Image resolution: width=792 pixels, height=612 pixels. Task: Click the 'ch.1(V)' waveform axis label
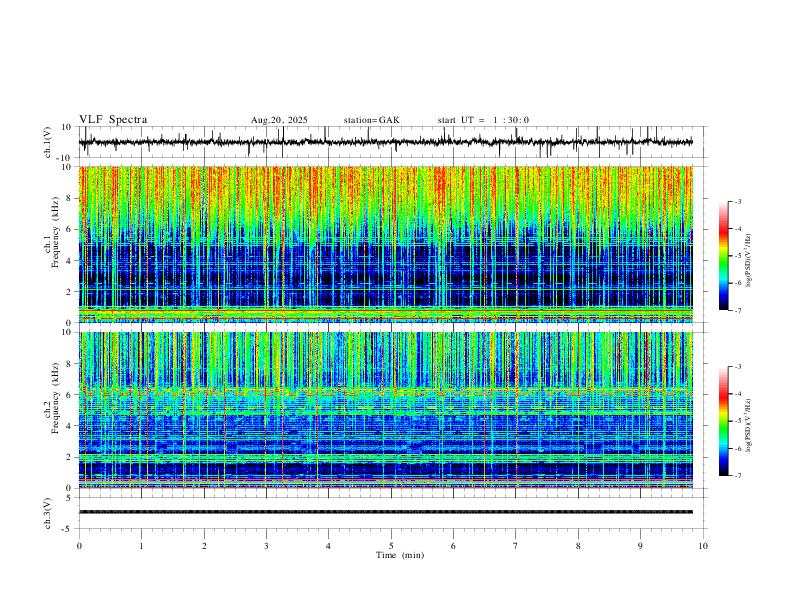(48, 142)
